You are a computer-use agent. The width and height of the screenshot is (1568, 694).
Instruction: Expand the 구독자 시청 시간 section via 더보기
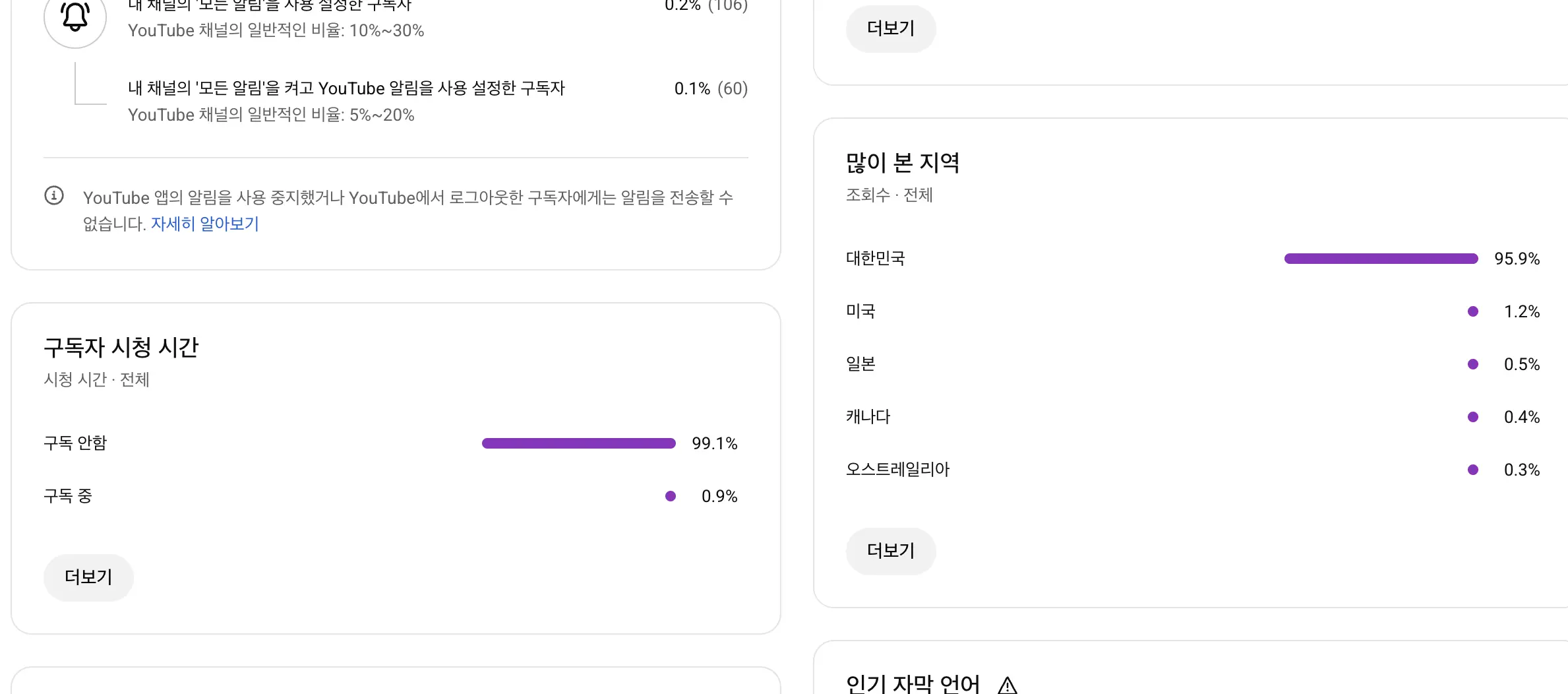[x=88, y=577]
